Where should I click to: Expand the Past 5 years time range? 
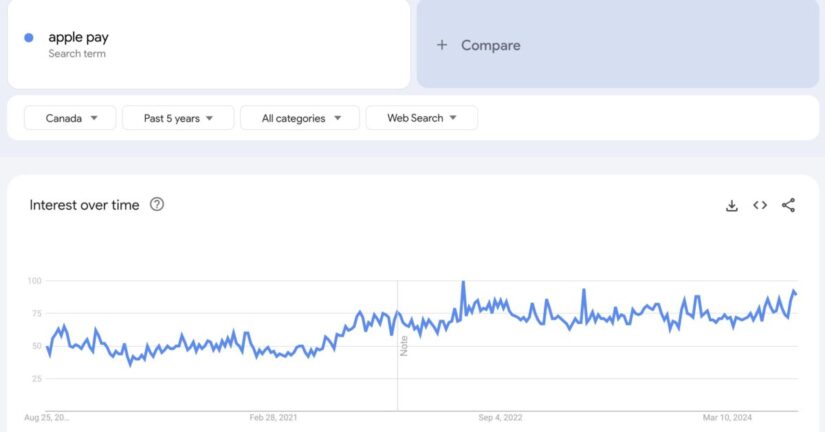[178, 118]
